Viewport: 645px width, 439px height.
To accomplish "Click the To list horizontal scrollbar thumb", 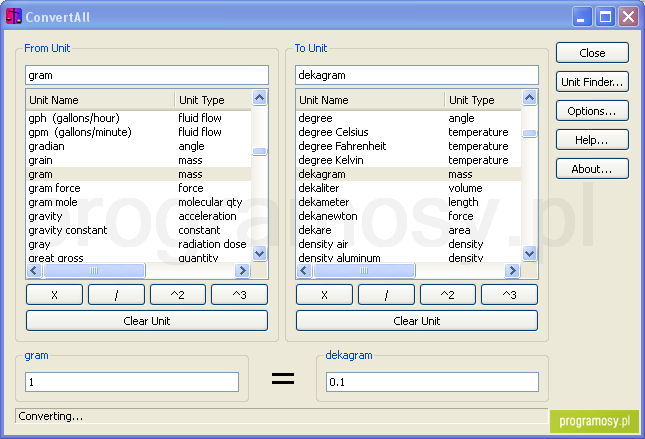I will pyautogui.click(x=364, y=270).
